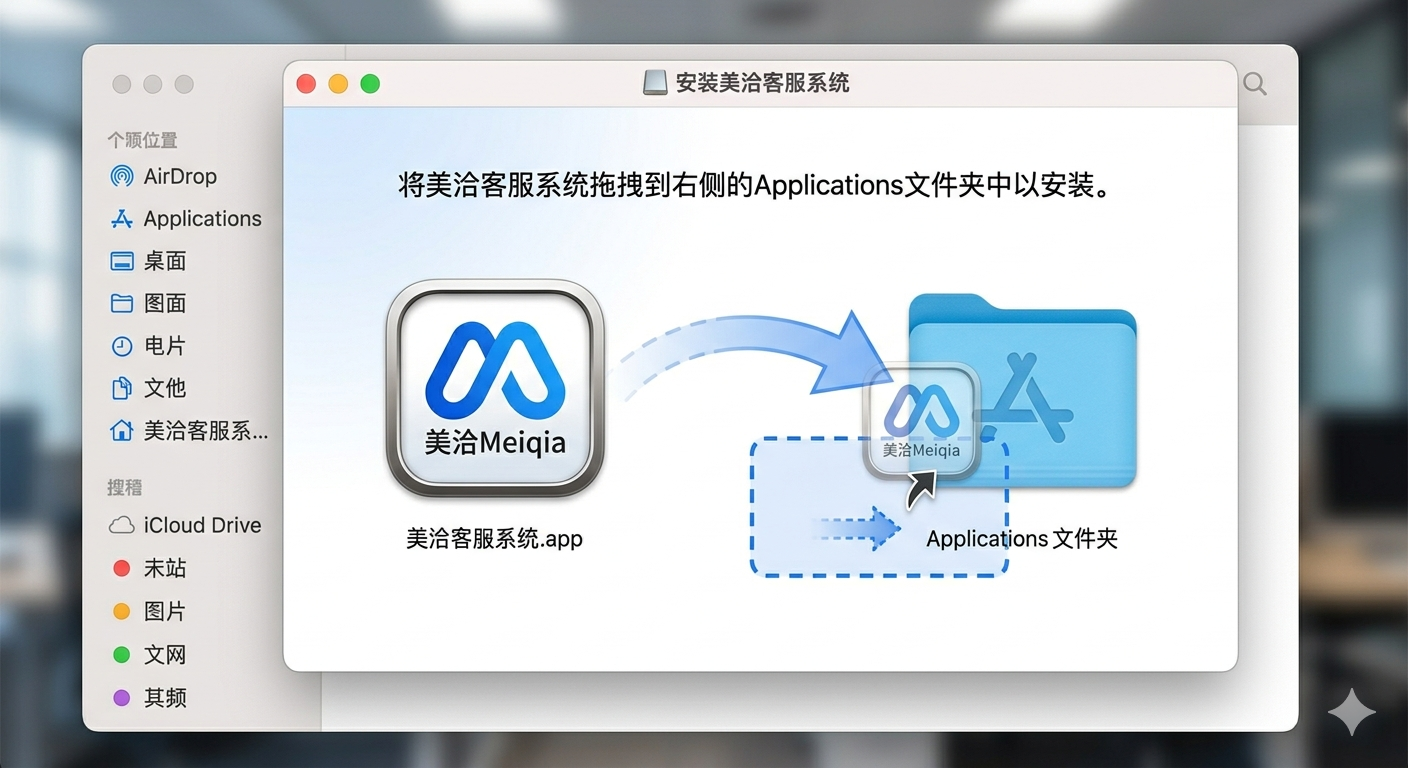The width and height of the screenshot is (1408, 768).
Task: Open the 桌面 sidebar item
Action: [167, 261]
